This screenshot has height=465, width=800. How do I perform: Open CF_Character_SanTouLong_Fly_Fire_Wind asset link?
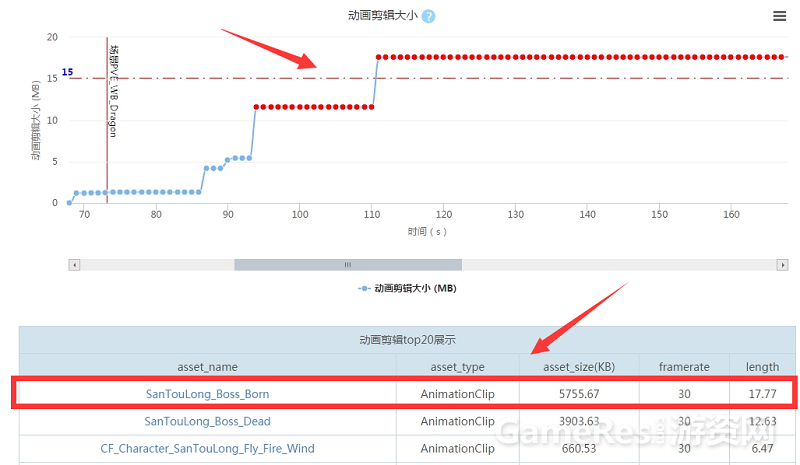[207, 448]
